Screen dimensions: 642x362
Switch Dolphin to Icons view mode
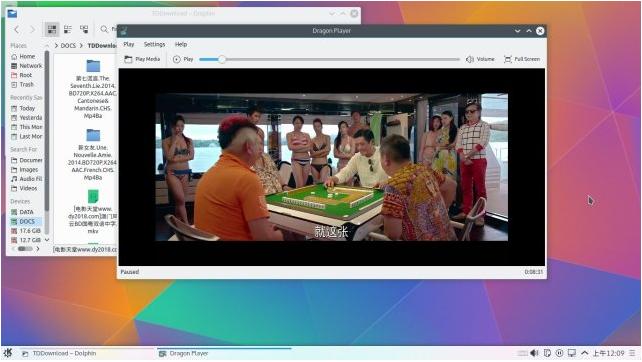52,29
